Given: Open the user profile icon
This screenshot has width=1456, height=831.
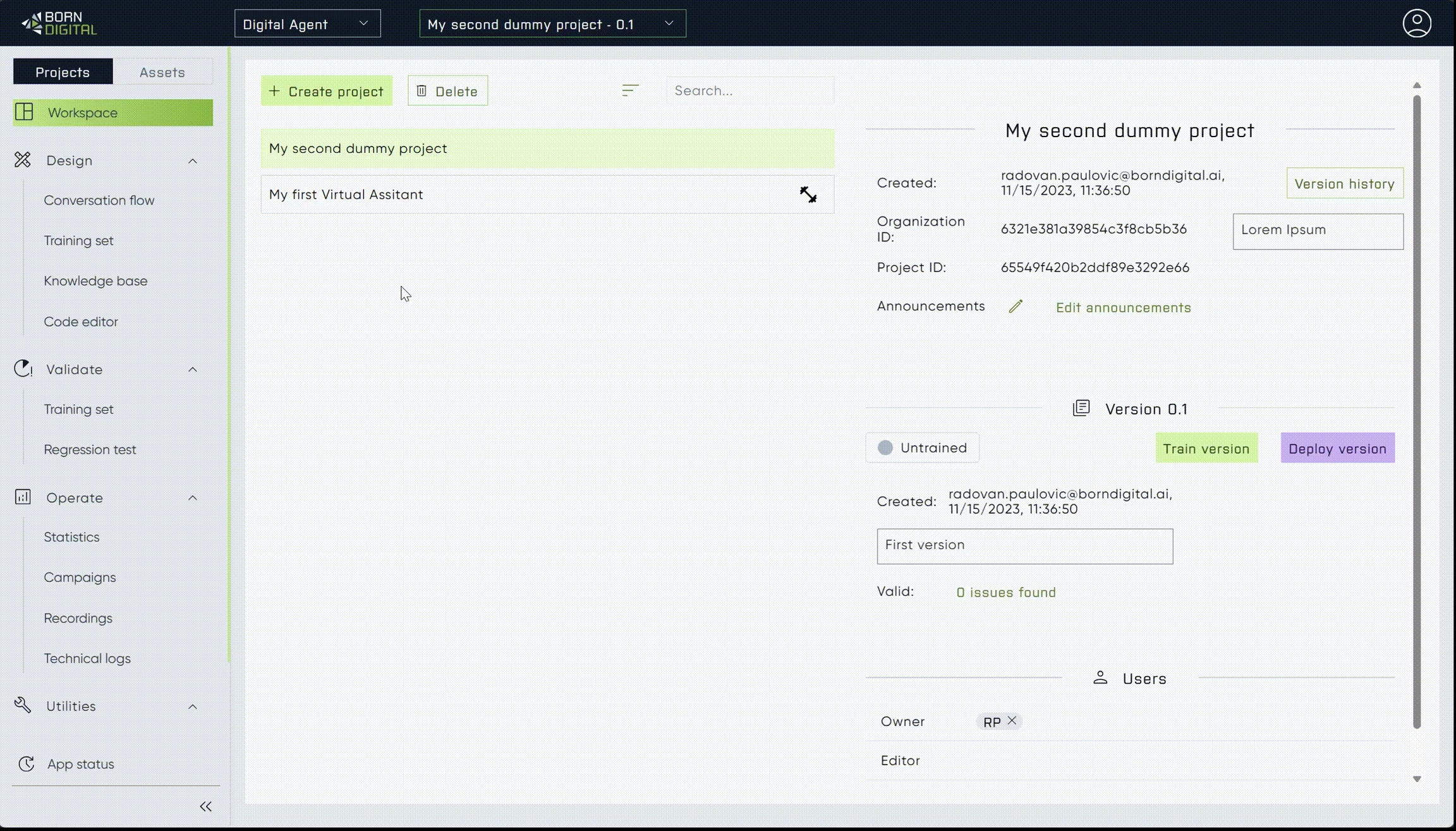Looking at the screenshot, I should point(1416,23).
